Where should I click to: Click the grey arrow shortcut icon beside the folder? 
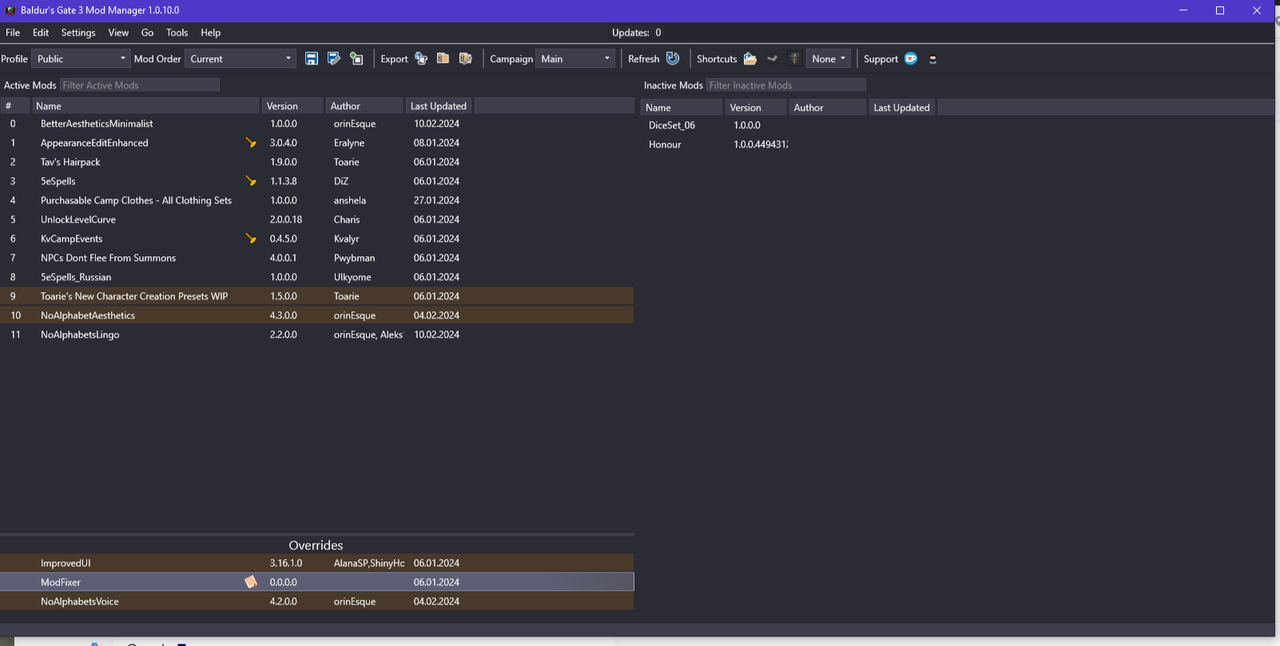[772, 59]
